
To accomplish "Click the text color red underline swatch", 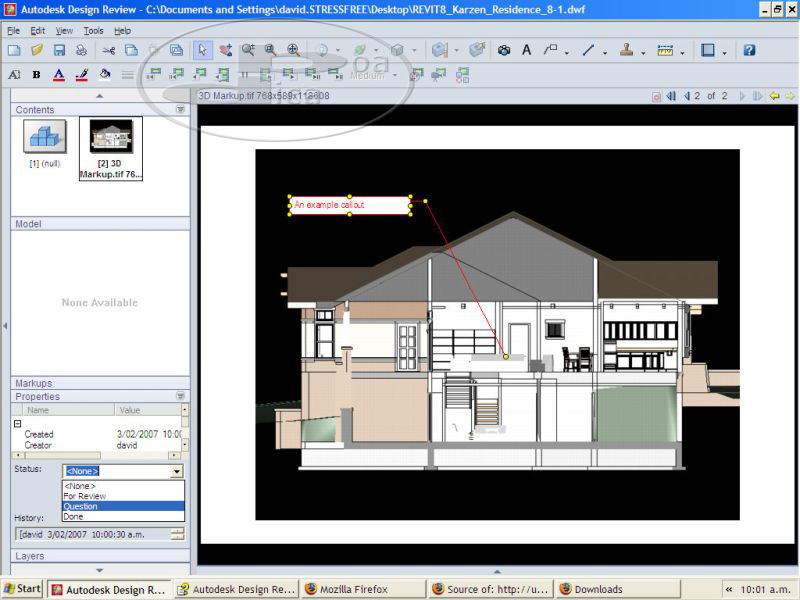I will pos(58,75).
